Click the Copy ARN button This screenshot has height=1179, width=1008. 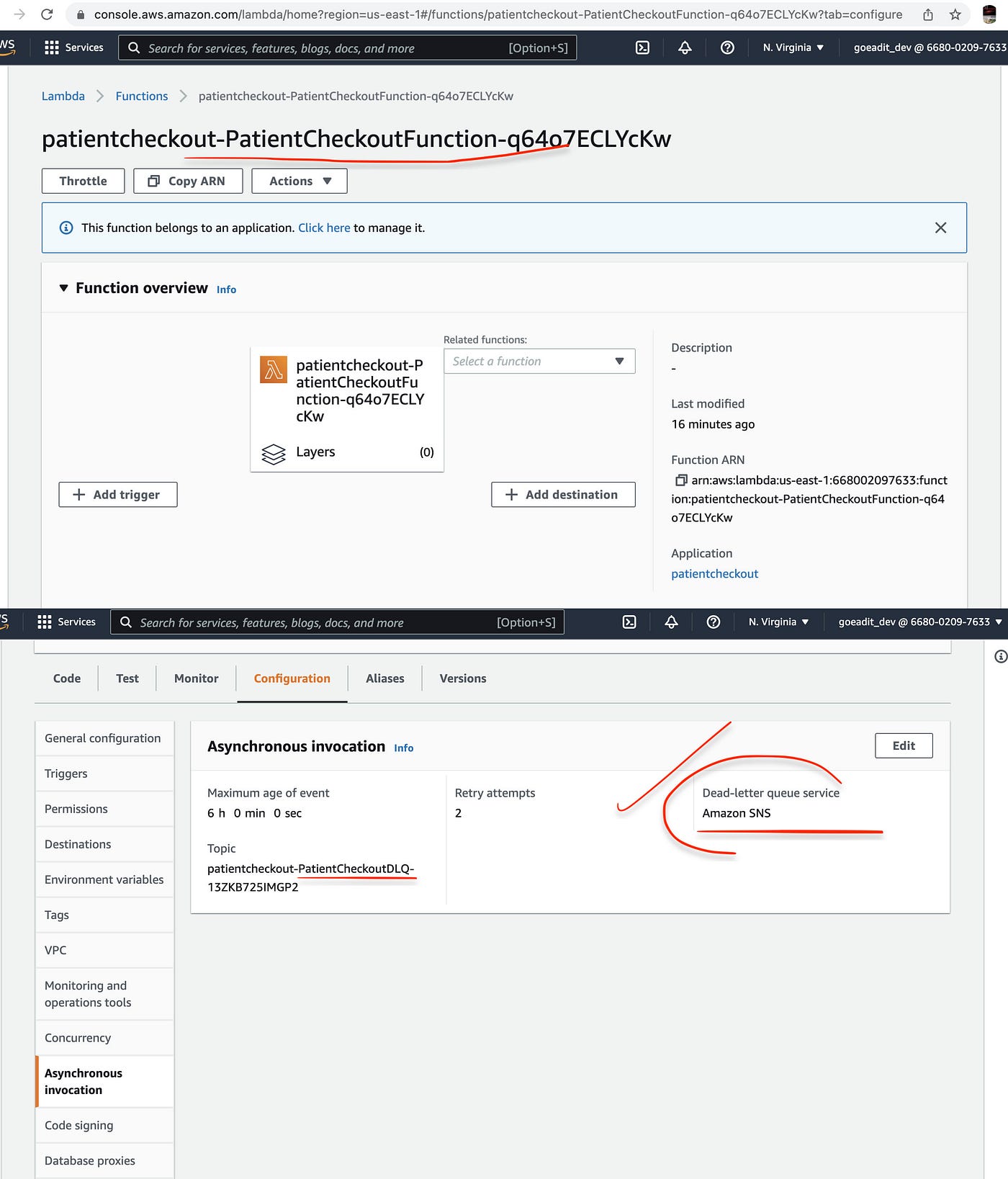pyautogui.click(x=188, y=181)
